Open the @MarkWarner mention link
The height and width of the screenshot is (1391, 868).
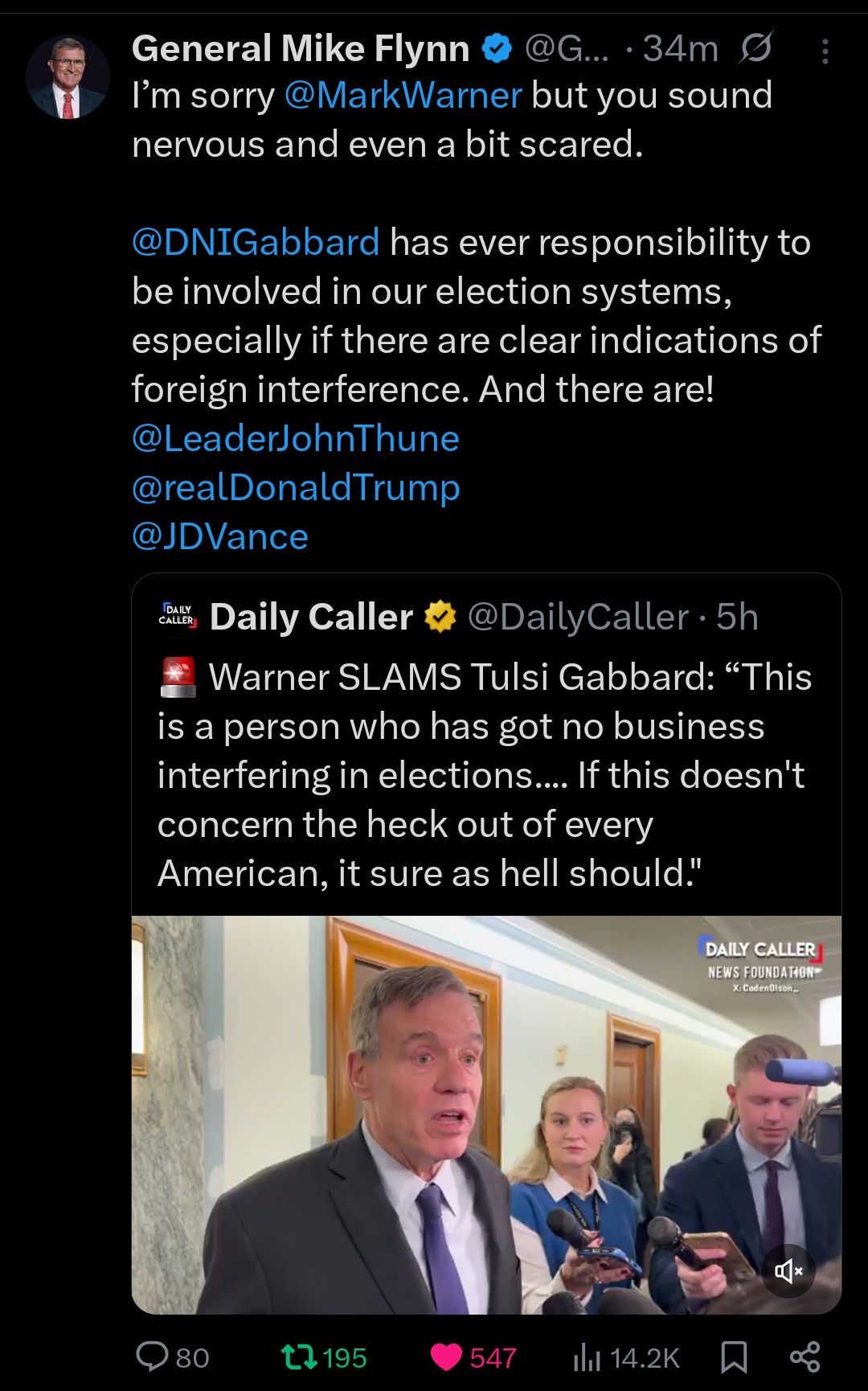(403, 96)
